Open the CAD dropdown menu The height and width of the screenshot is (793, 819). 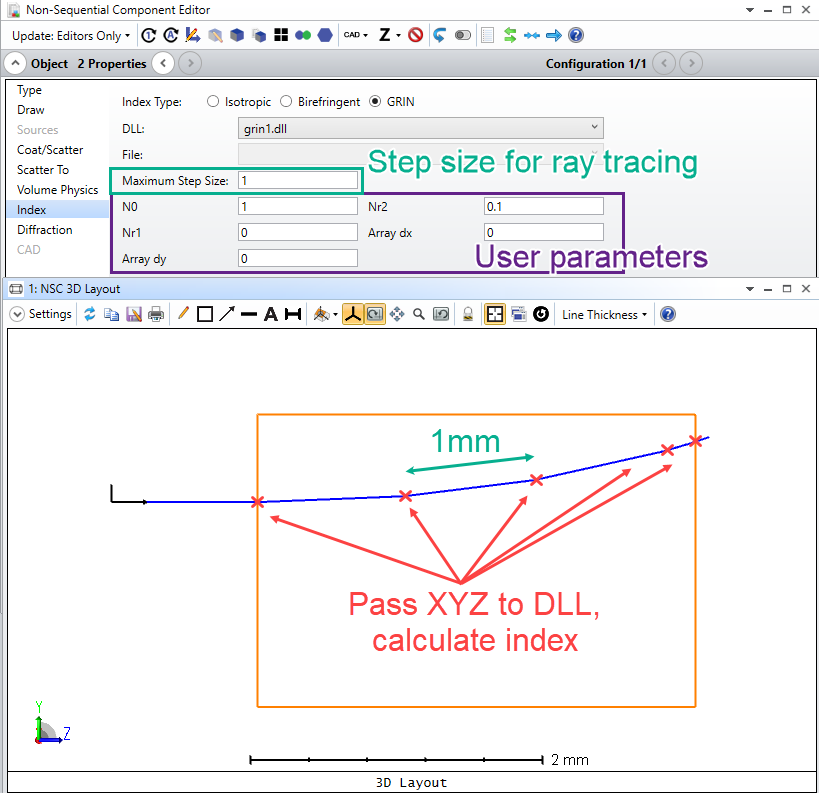coord(356,36)
